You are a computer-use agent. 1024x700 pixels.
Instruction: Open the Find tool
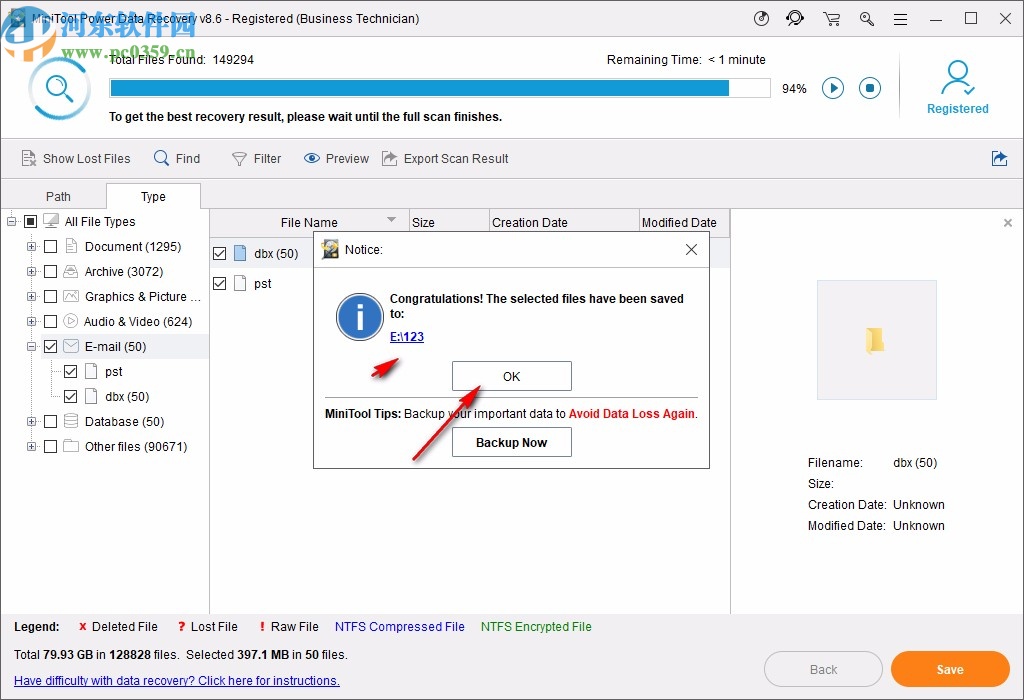(x=177, y=159)
